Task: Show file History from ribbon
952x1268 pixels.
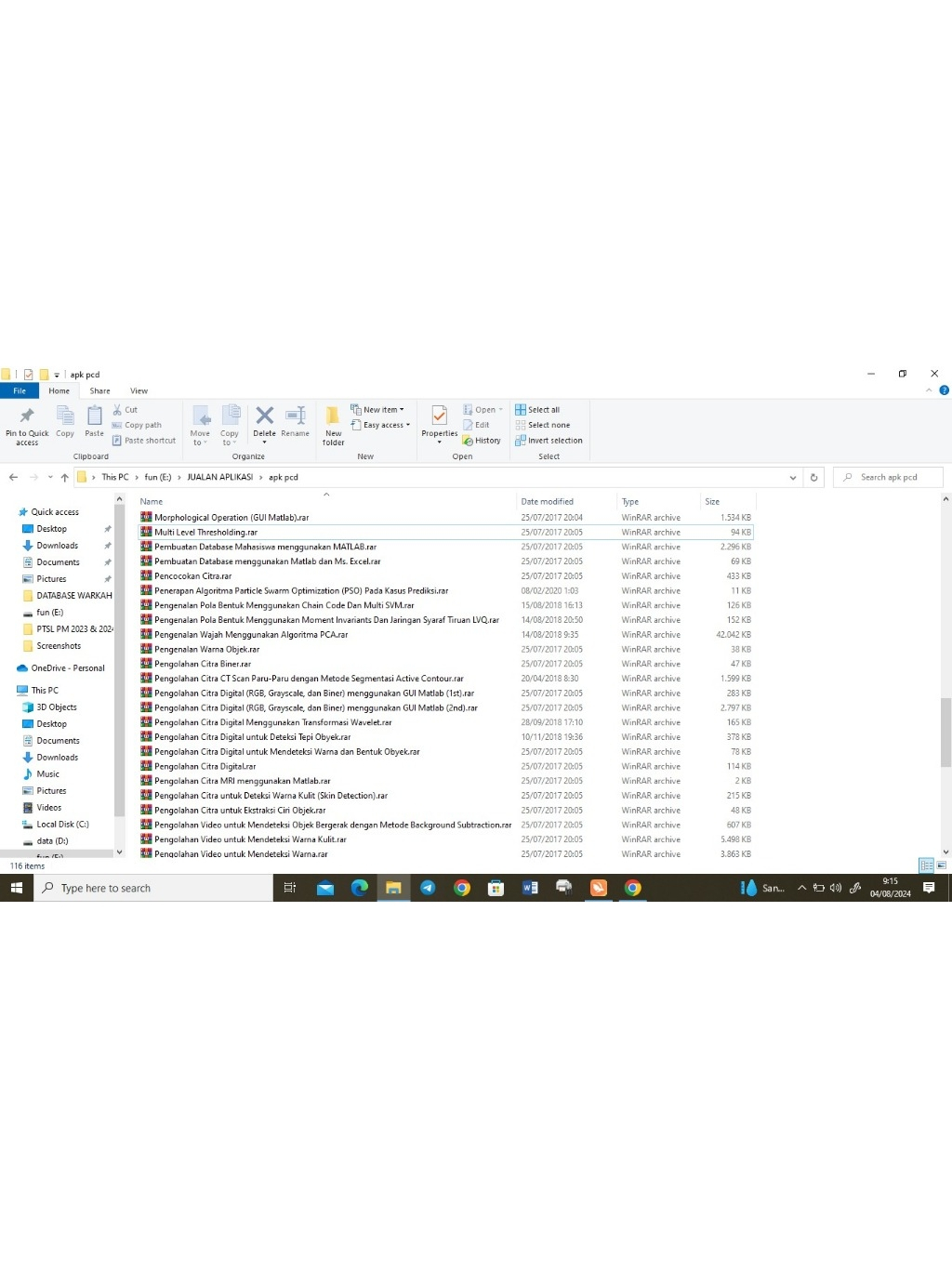Action: tap(482, 441)
